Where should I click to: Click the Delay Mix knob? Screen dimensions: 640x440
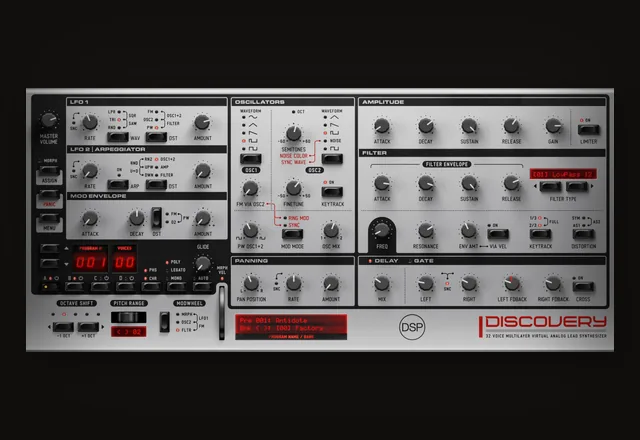(x=382, y=282)
